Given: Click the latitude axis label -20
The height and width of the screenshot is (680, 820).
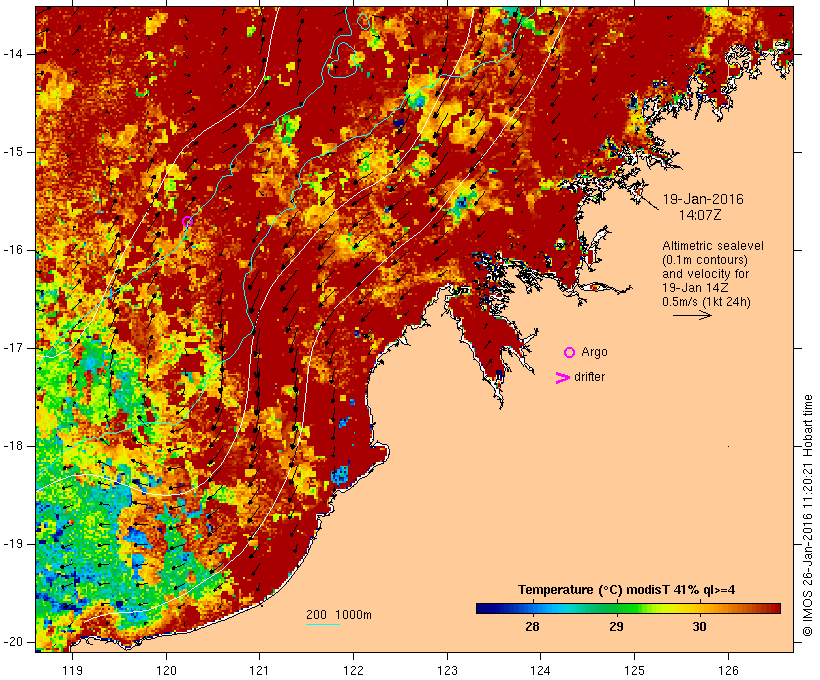Looking at the screenshot, I should (x=13, y=642).
